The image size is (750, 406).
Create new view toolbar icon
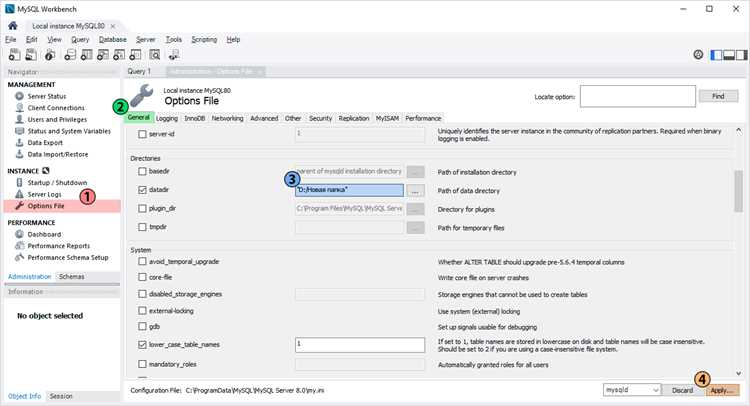pyautogui.click(x=103, y=55)
